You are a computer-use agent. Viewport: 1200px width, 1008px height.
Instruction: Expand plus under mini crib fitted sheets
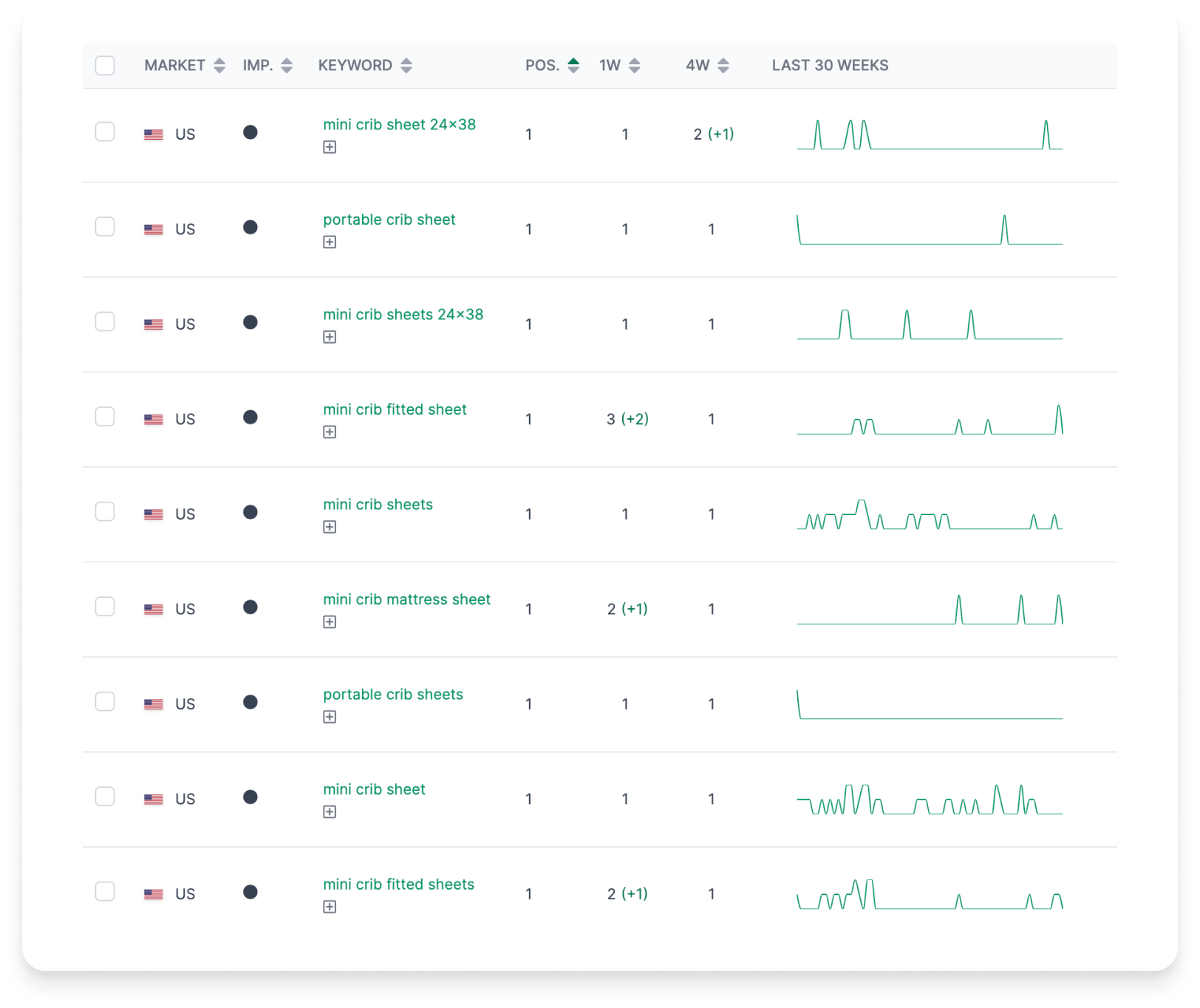330,907
